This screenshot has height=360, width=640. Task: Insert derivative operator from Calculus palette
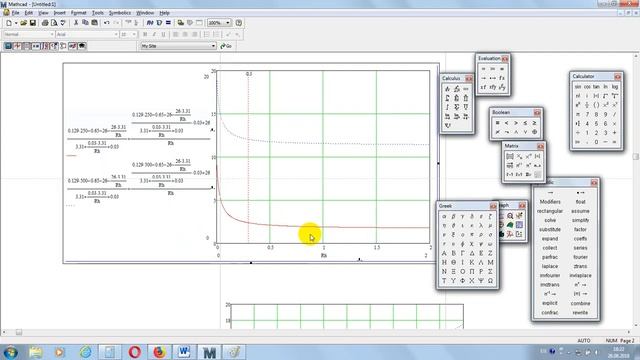click(447, 89)
